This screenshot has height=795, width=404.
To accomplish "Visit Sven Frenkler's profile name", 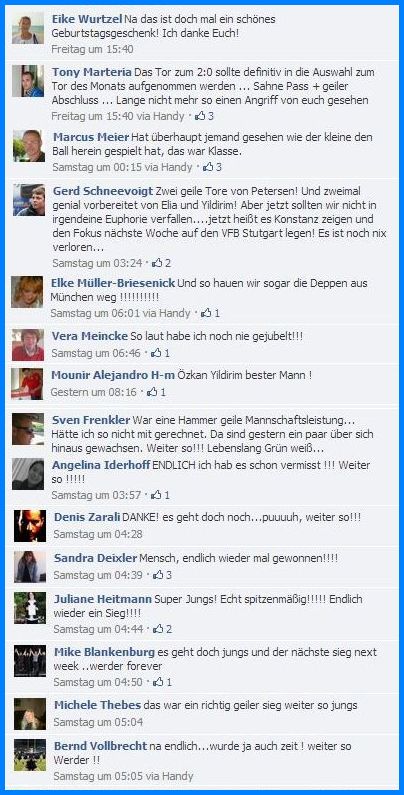I will click(91, 420).
